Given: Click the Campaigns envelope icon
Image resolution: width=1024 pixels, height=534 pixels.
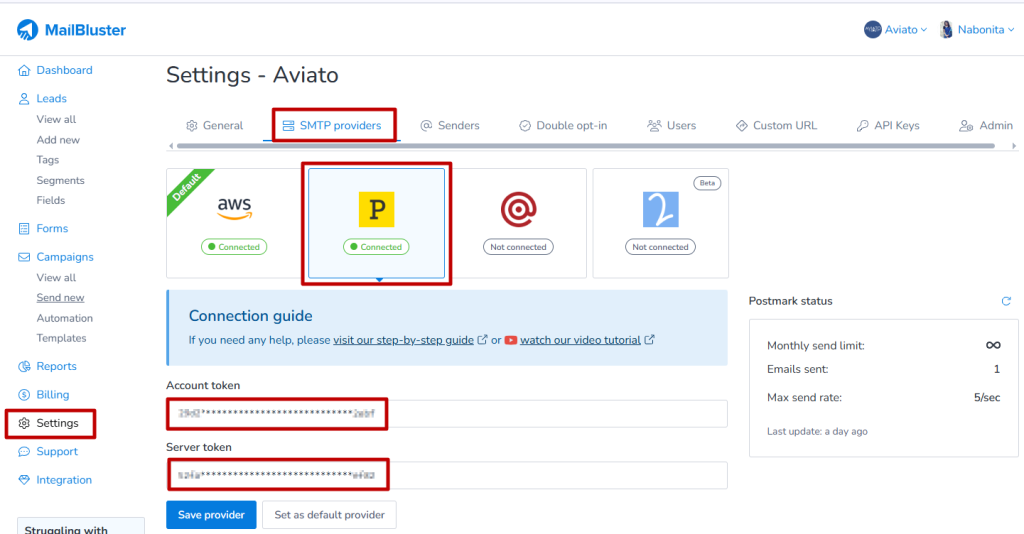Looking at the screenshot, I should click(24, 257).
